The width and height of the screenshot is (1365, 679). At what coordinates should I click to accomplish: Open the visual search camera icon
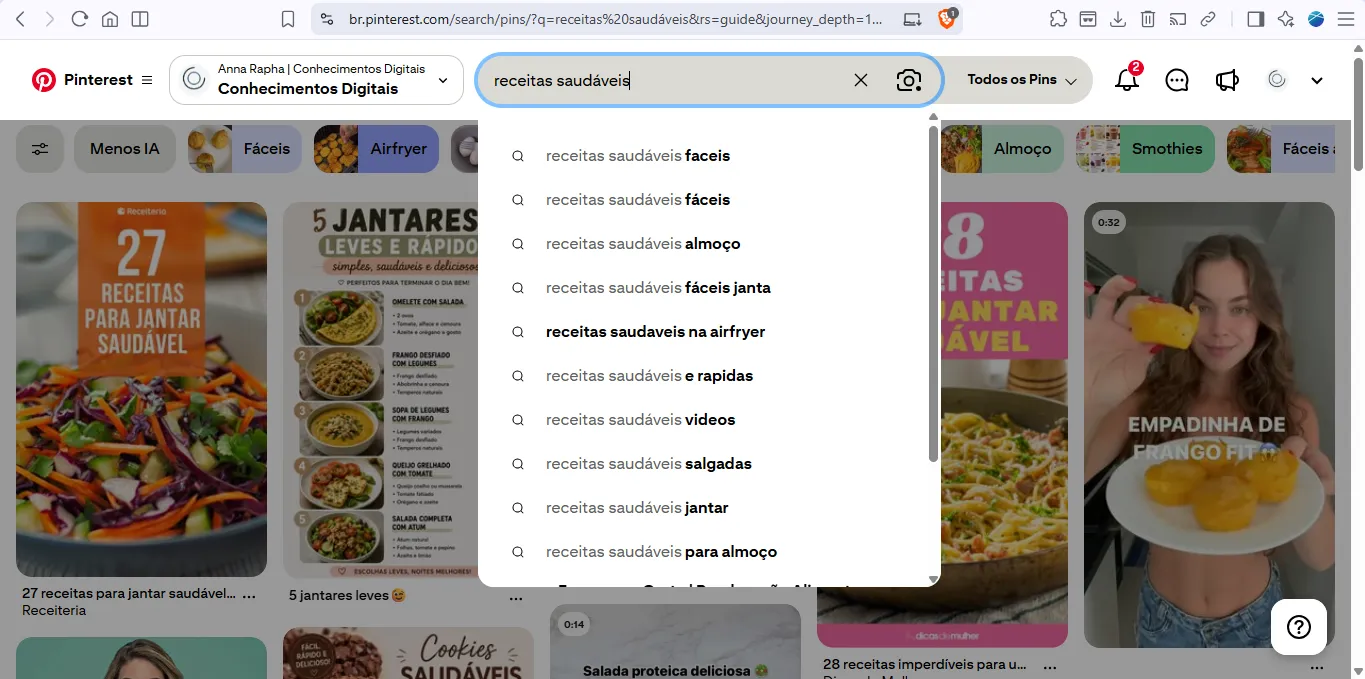coord(909,80)
